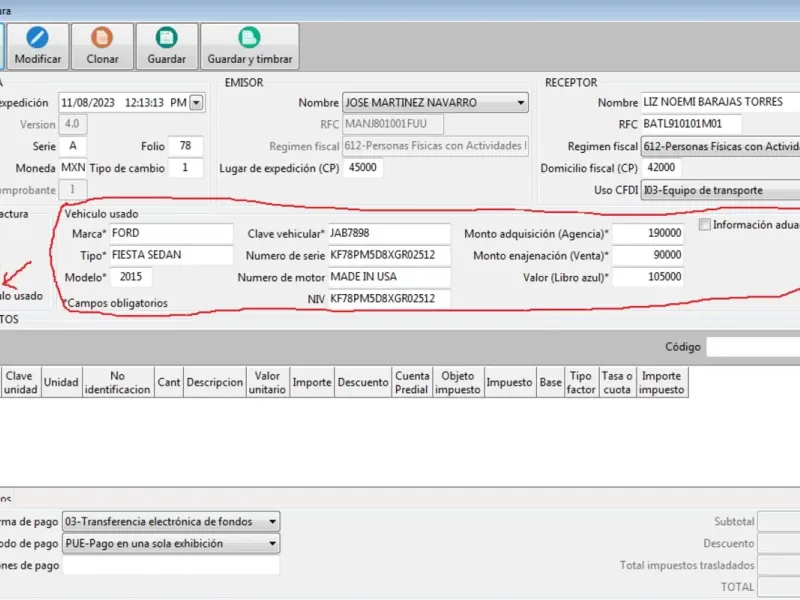Viewport: 800px width, 600px height.
Task: Click the Valor unitario column header
Action: tap(267, 382)
